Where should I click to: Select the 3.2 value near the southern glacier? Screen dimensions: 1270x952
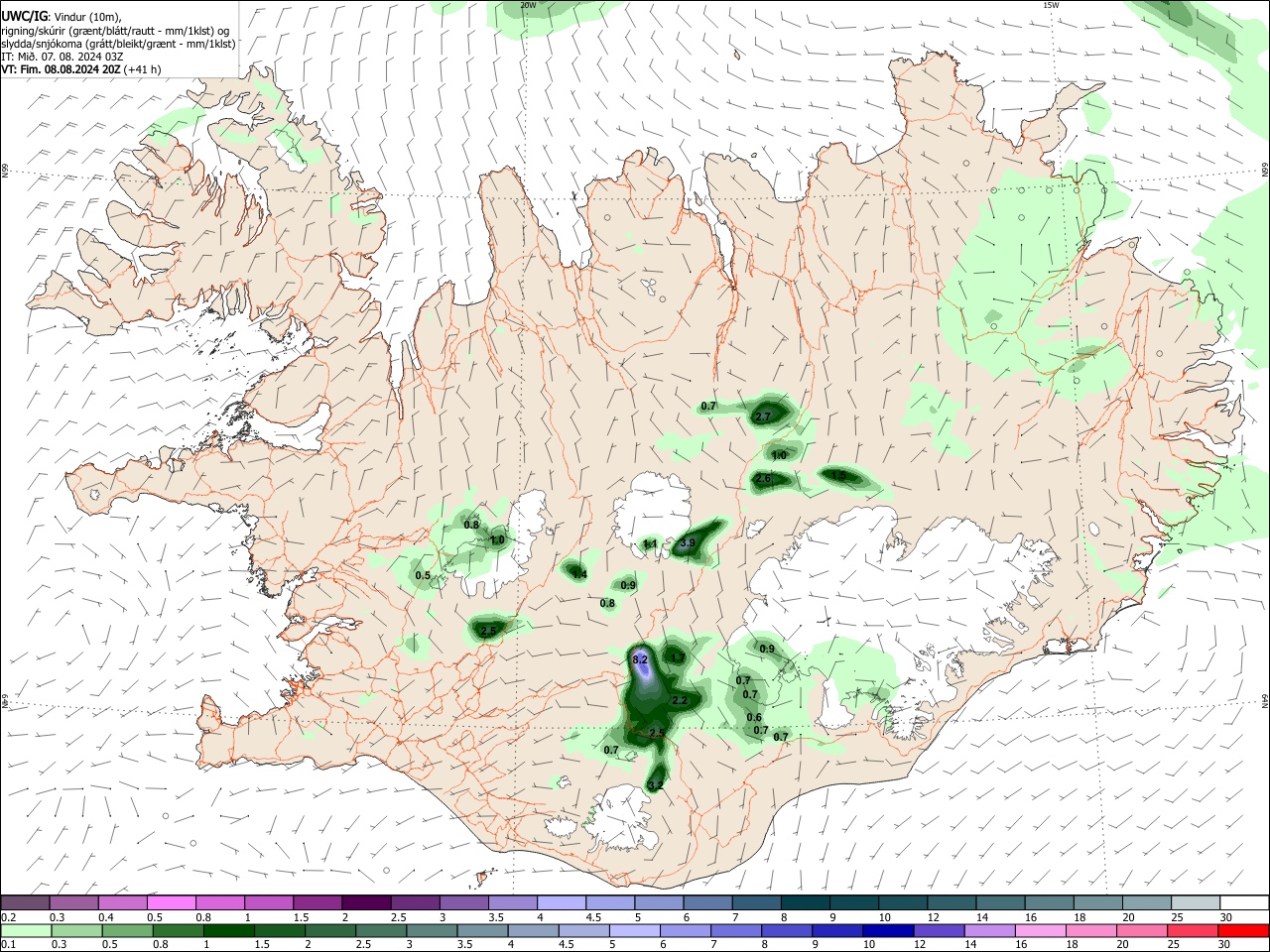[655, 785]
